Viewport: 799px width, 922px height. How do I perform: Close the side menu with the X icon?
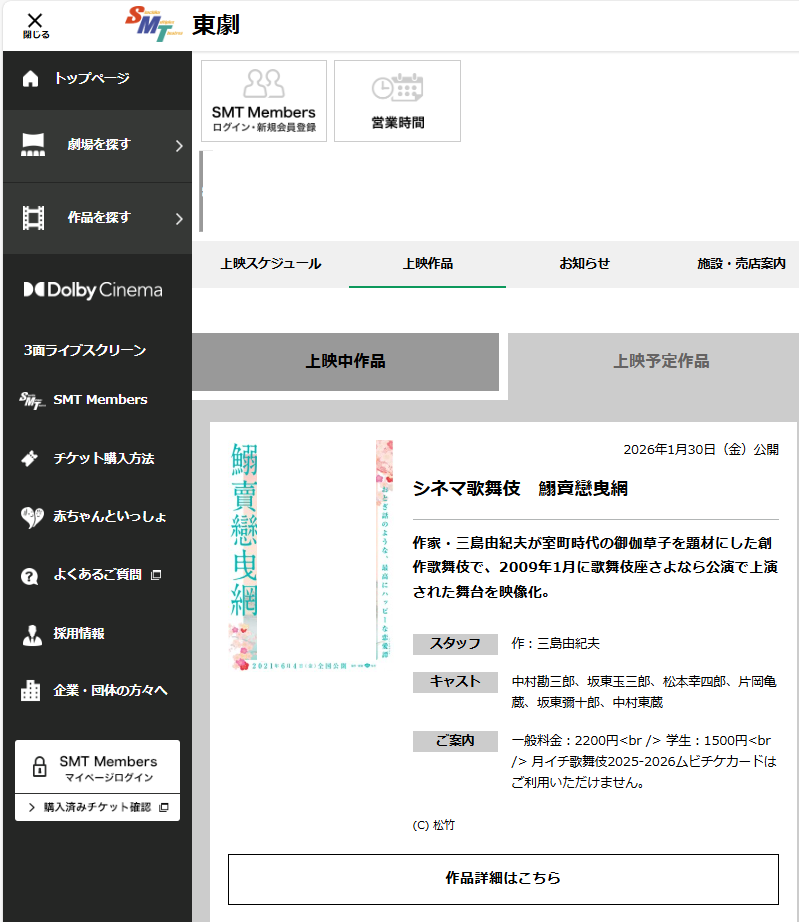[x=35, y=25]
